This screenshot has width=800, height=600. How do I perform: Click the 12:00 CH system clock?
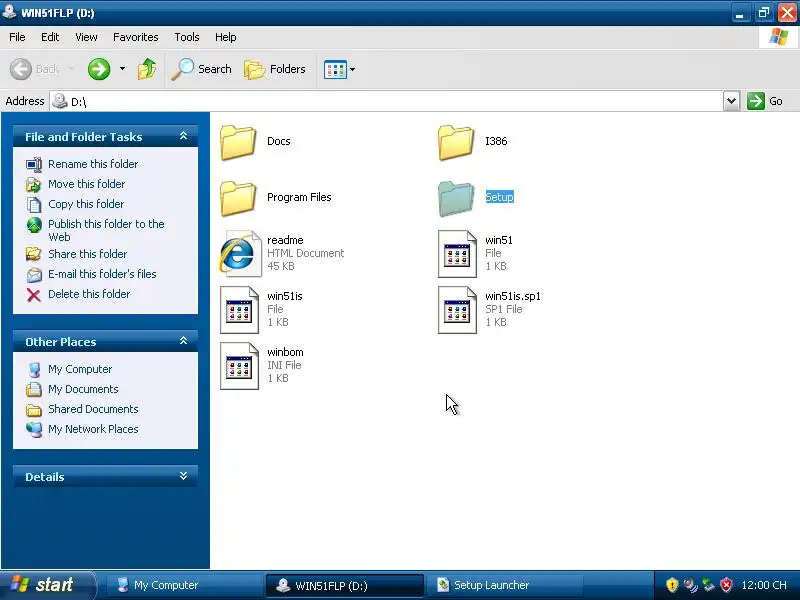[764, 585]
